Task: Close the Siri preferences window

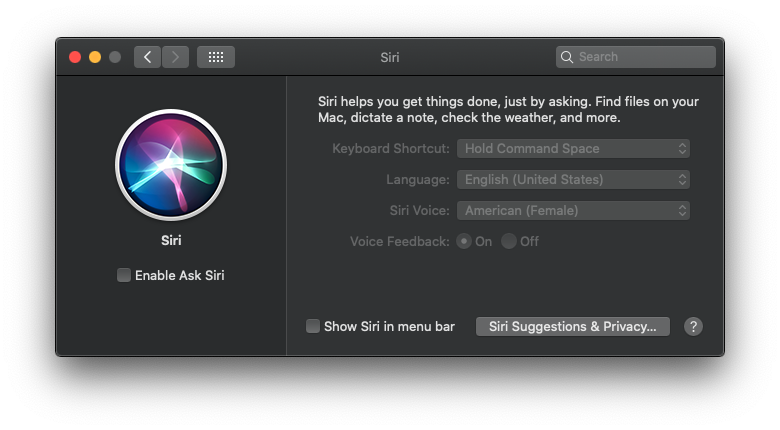Action: [75, 57]
